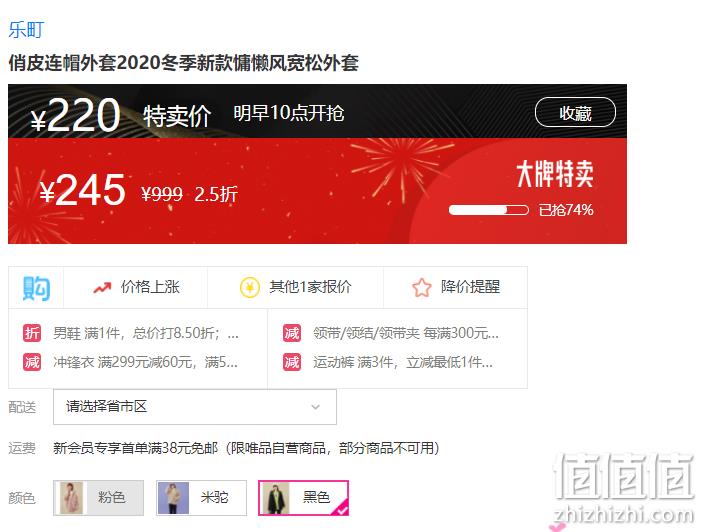Click the 已抢74% progress bar
Viewport: 703px width, 532px height.
(x=489, y=210)
